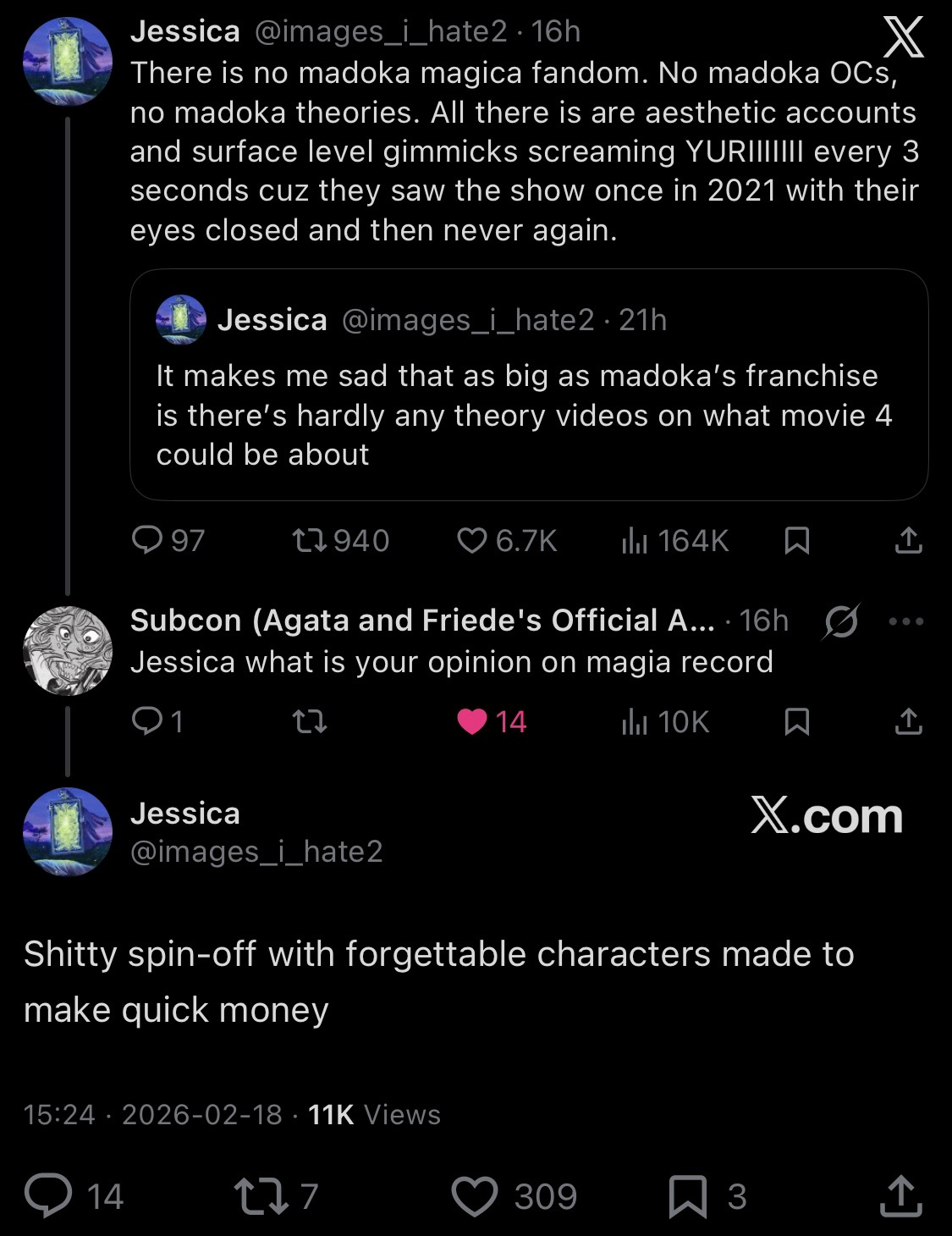952x1236 pixels.
Task: Retweet the post with 940 reposts
Action: [303, 539]
